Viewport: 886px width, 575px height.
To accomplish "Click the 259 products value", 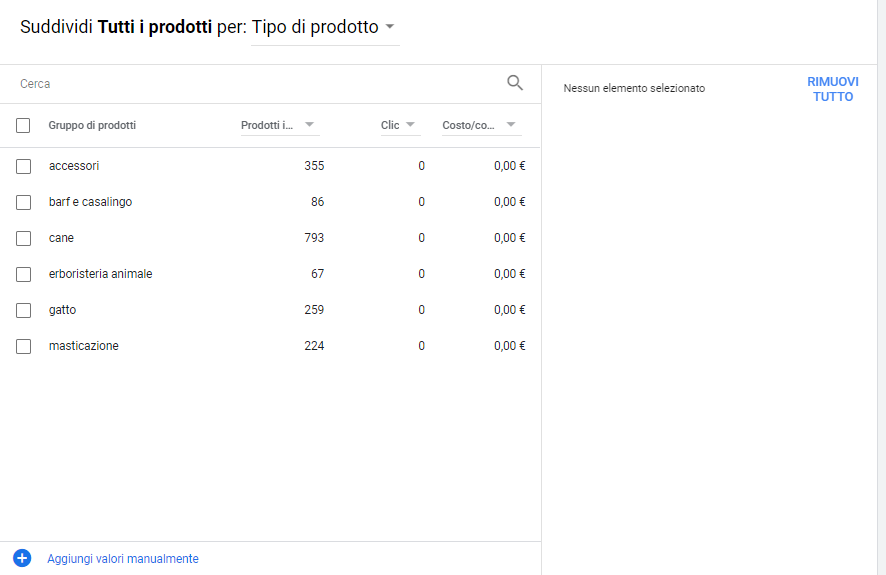I will point(314,310).
